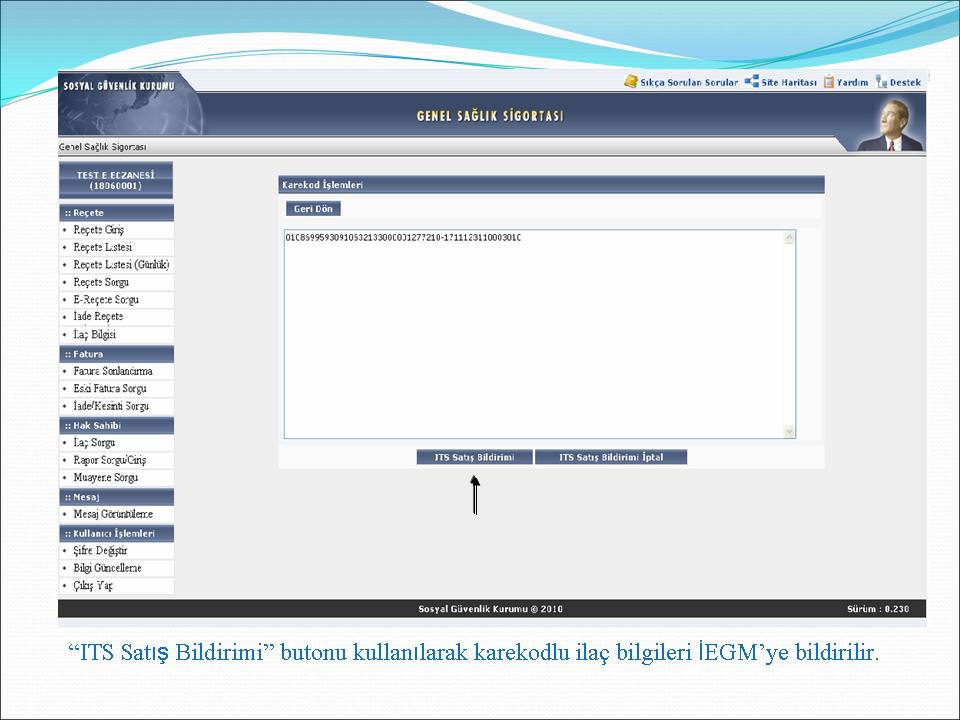Go to Fatura Sonlandırma
Image resolution: width=960 pixels, height=720 pixels.
pyautogui.click(x=113, y=371)
